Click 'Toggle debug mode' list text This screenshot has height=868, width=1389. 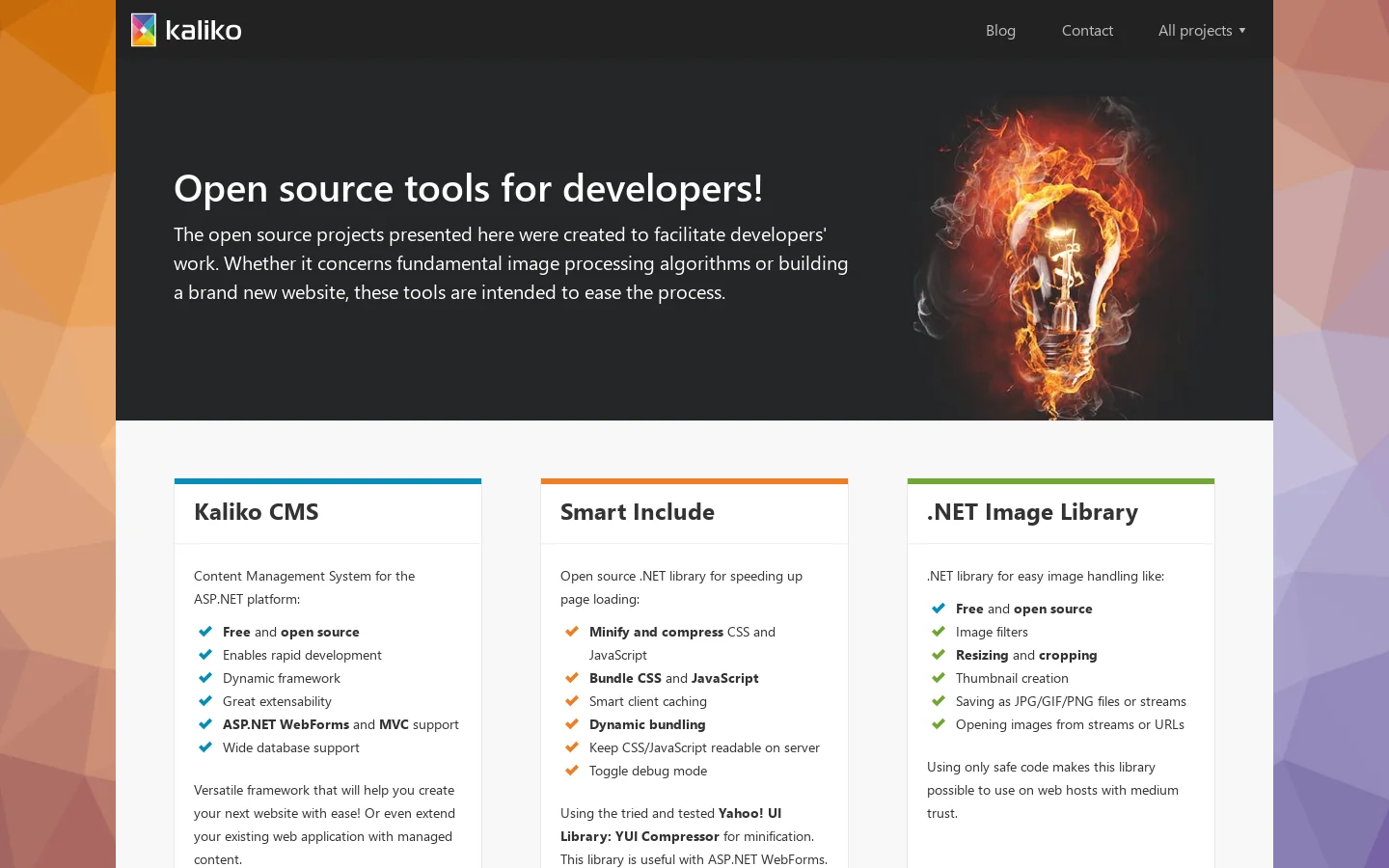pyautogui.click(x=648, y=771)
